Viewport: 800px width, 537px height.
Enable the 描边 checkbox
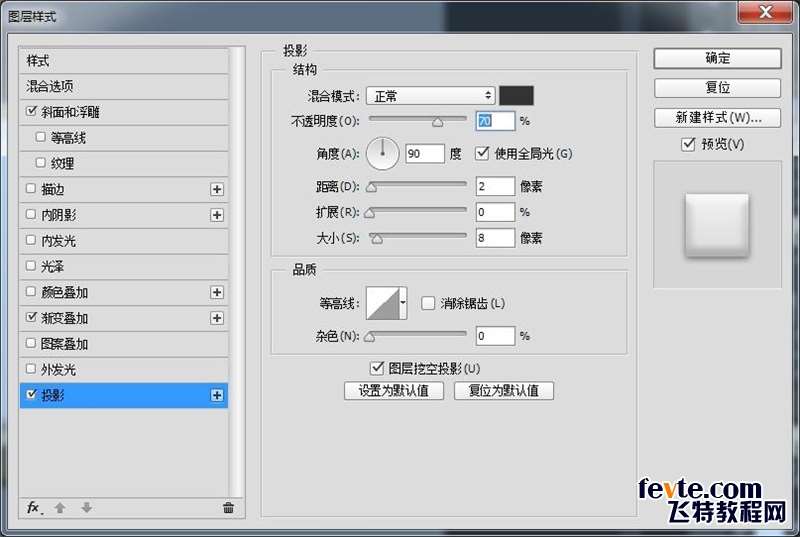(31, 188)
